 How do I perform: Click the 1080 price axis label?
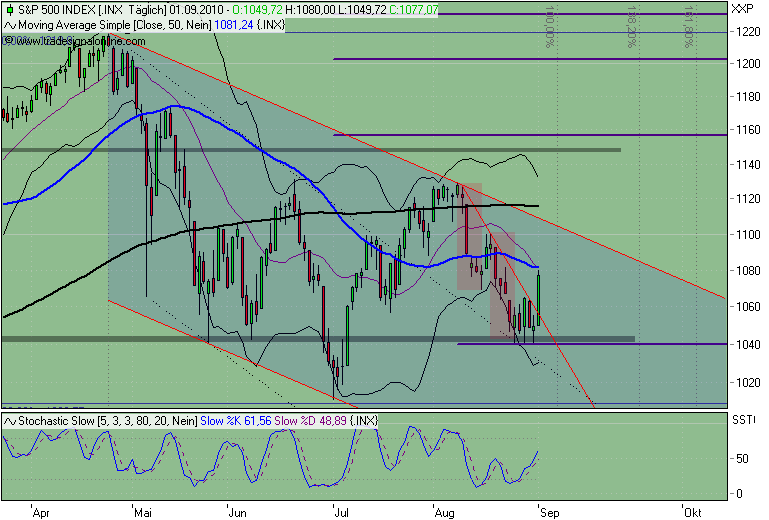coord(748,271)
